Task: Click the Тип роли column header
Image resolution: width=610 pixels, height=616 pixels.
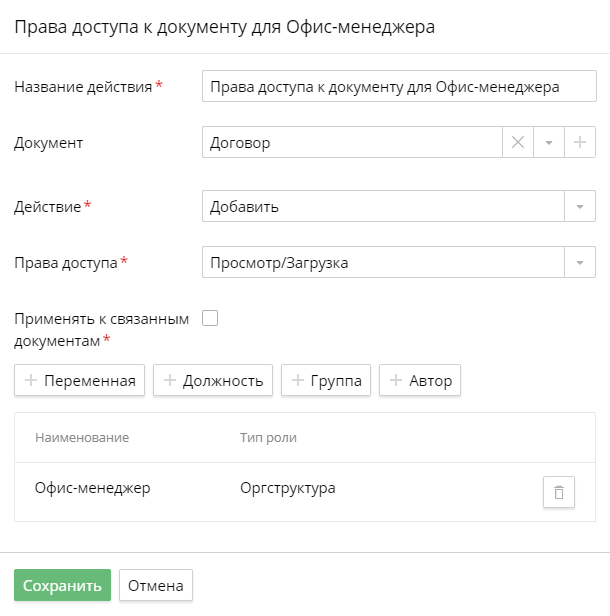Action: [268, 438]
